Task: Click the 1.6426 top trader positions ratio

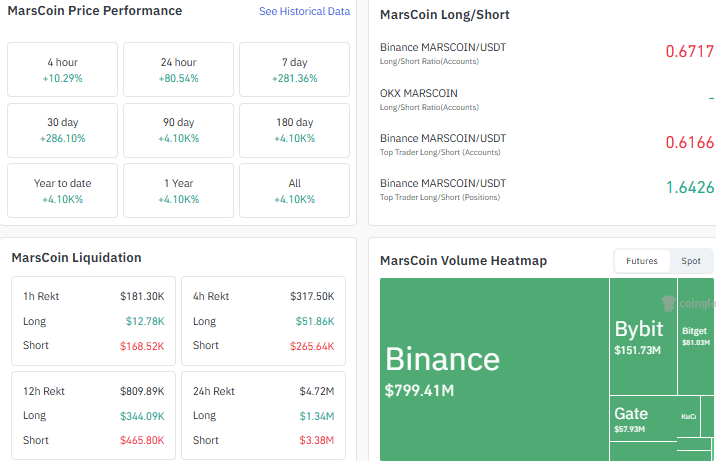Action: click(690, 187)
